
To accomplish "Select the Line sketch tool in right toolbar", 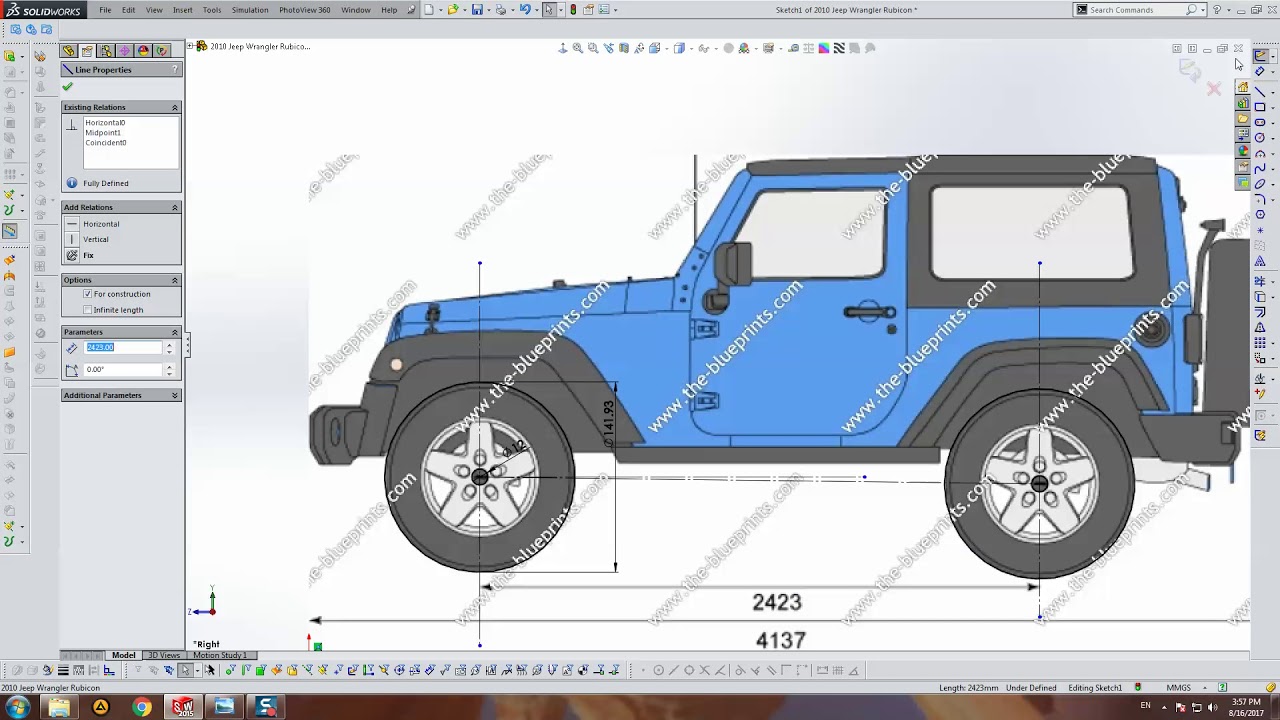I will tap(1260, 91).
